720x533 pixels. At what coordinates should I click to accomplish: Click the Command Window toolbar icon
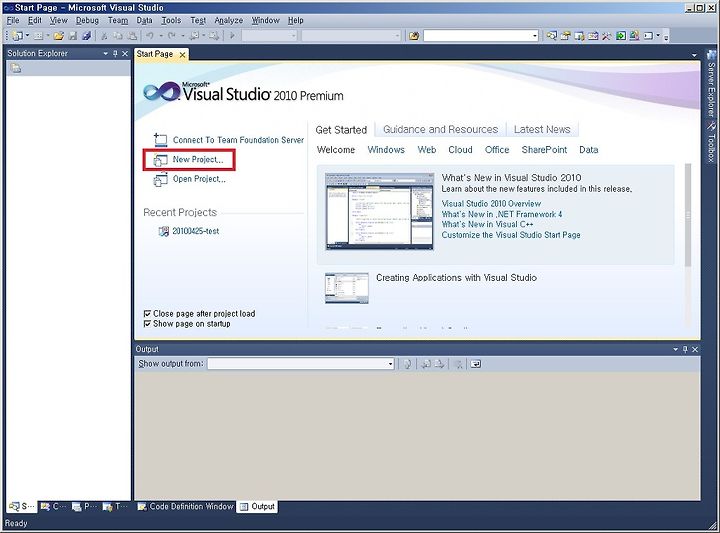pyautogui.click(x=648, y=36)
